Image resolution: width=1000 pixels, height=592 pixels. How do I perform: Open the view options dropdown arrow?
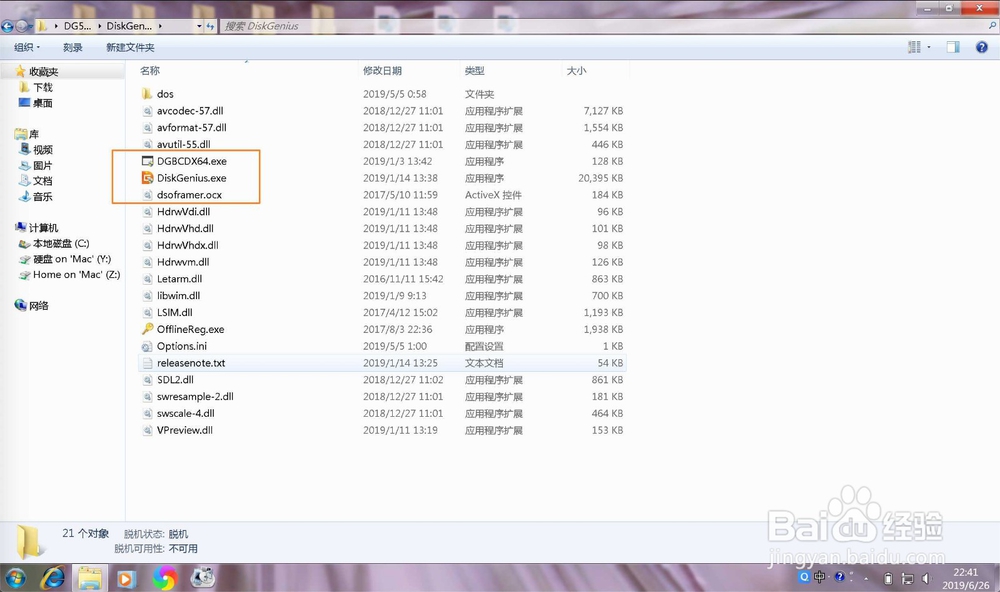point(929,47)
